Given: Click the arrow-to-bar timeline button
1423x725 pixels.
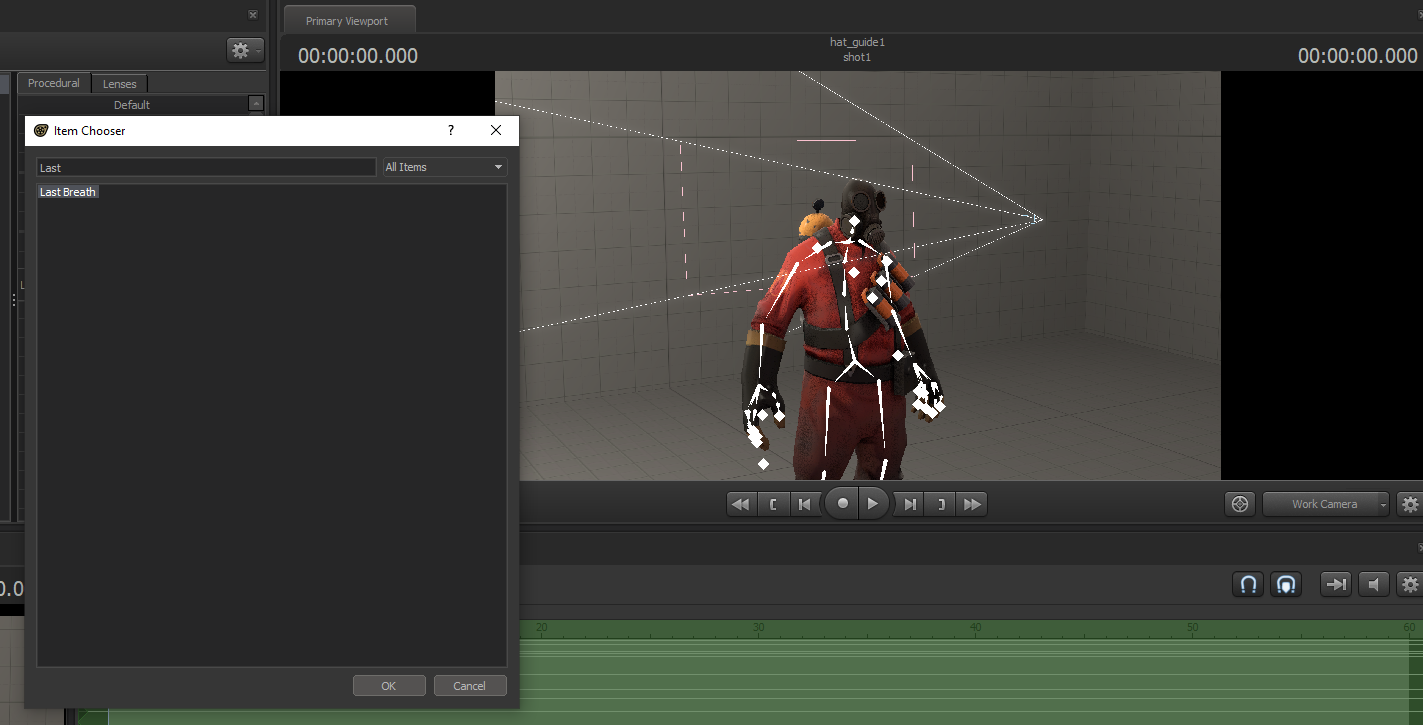Looking at the screenshot, I should (x=1335, y=584).
